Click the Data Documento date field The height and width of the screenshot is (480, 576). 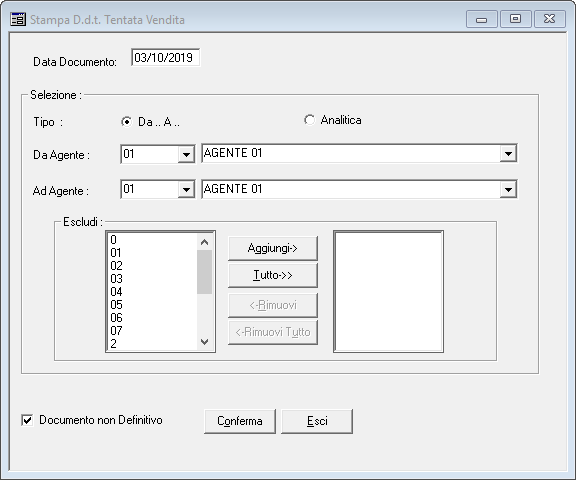click(166, 58)
